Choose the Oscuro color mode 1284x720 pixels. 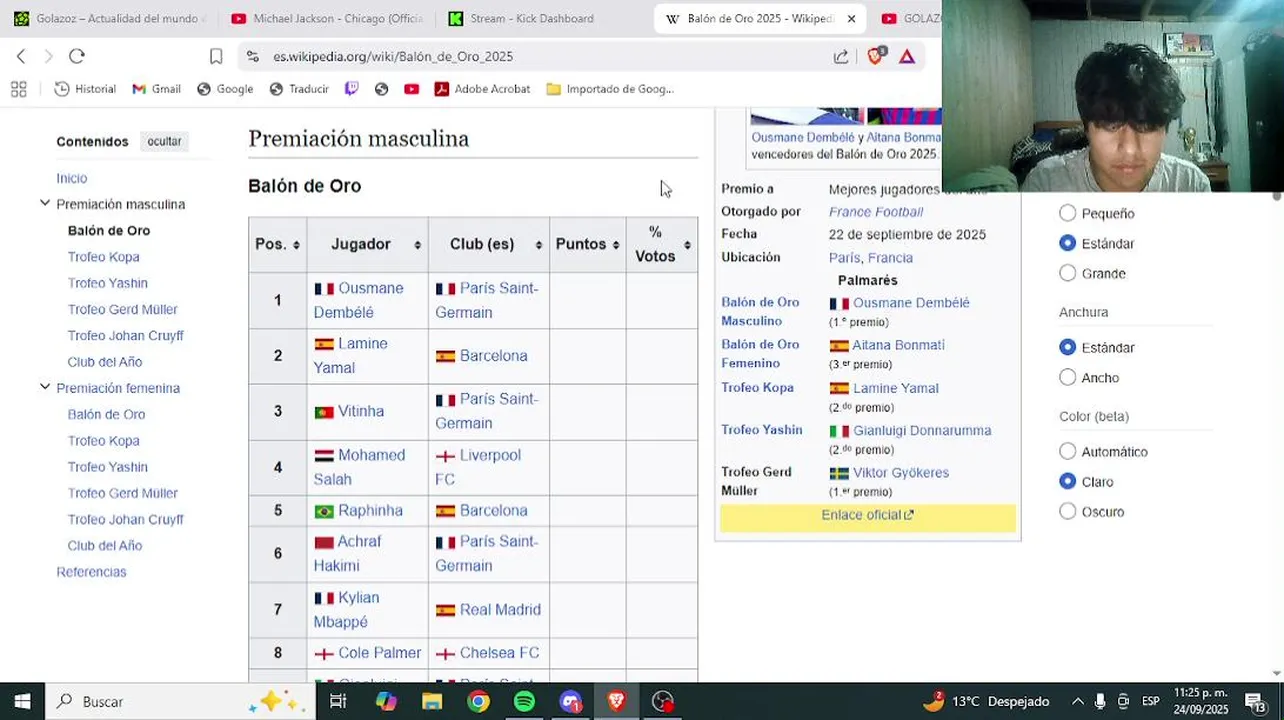1068,511
